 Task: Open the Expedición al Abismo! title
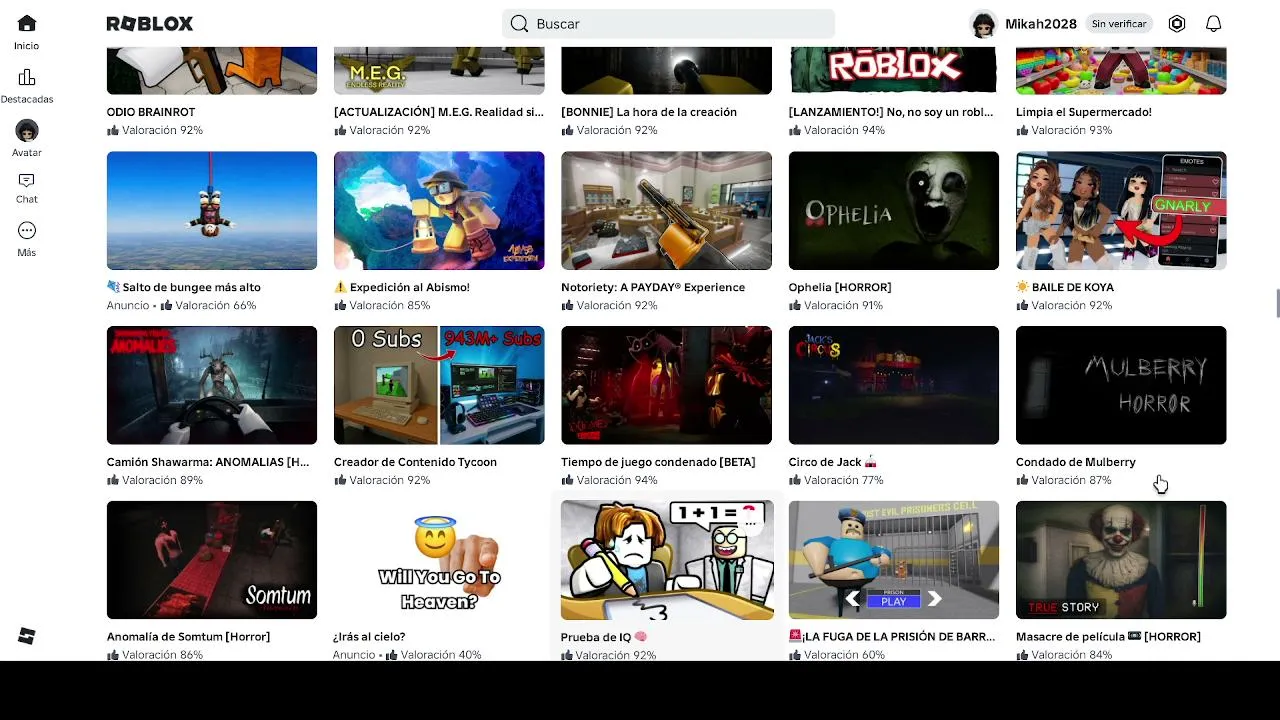pyautogui.click(x=402, y=287)
